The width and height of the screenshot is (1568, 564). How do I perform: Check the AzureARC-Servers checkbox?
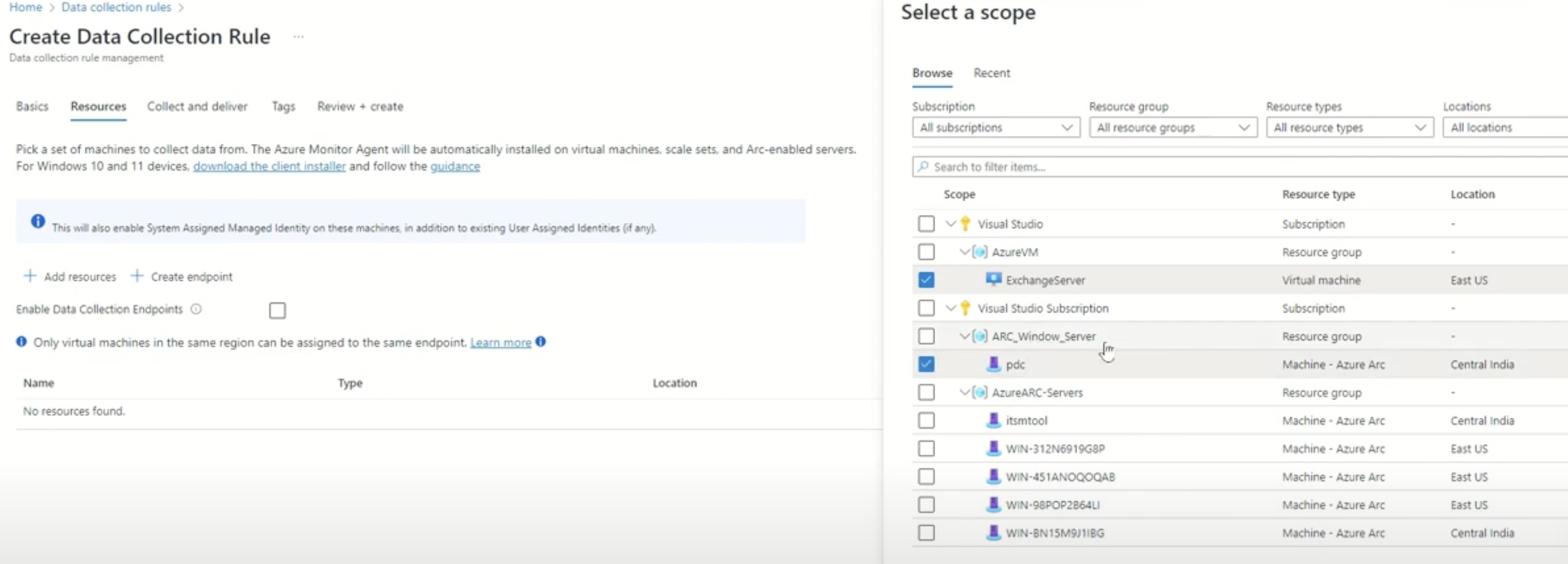[926, 391]
